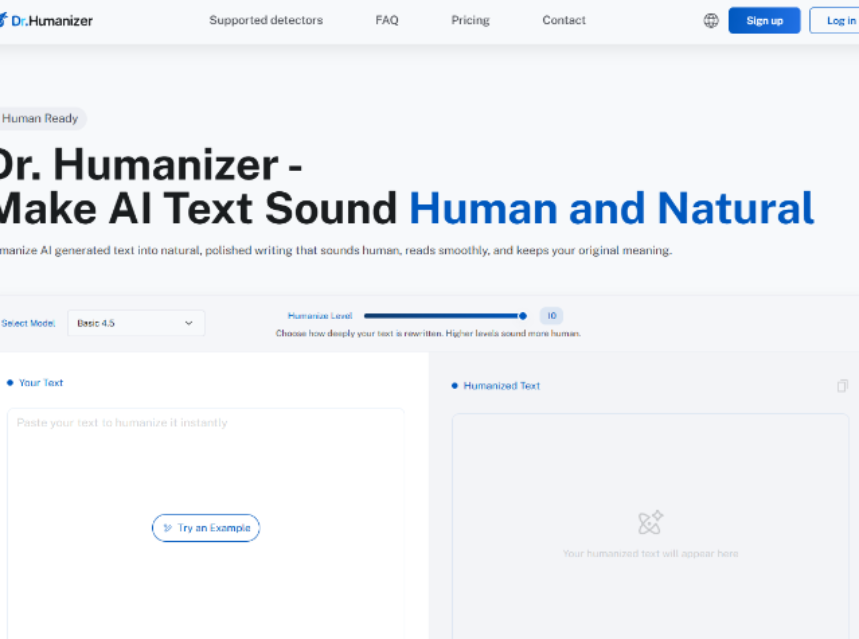The image size is (859, 639).
Task: Click the wand icon in Try an Example
Action: tap(168, 528)
